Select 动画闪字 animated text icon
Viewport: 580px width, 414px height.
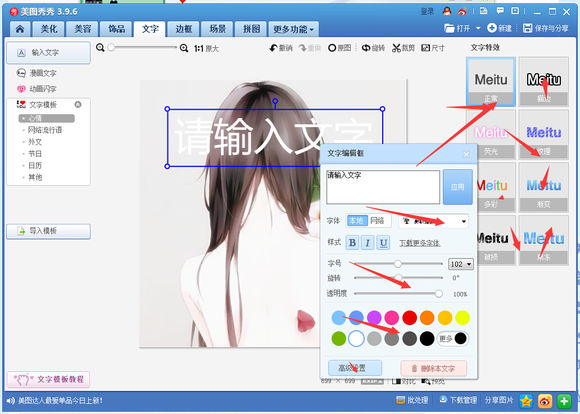pos(21,89)
